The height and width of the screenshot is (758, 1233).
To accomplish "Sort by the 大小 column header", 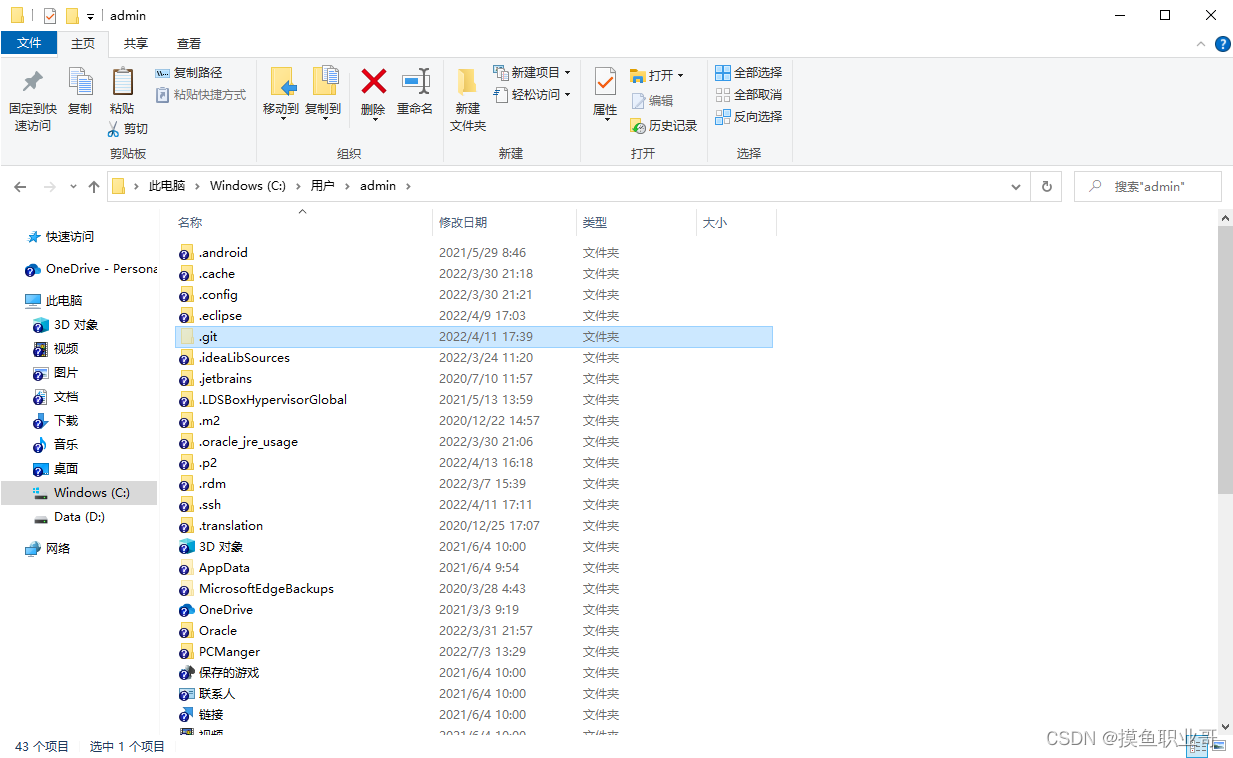I will (735, 223).
